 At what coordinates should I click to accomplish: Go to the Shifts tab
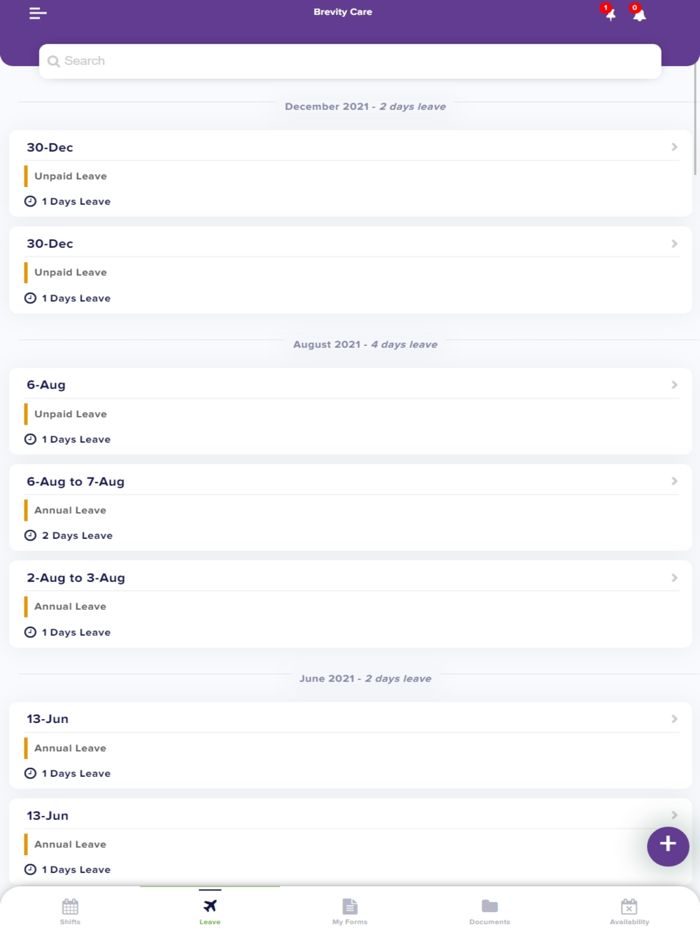pos(70,910)
